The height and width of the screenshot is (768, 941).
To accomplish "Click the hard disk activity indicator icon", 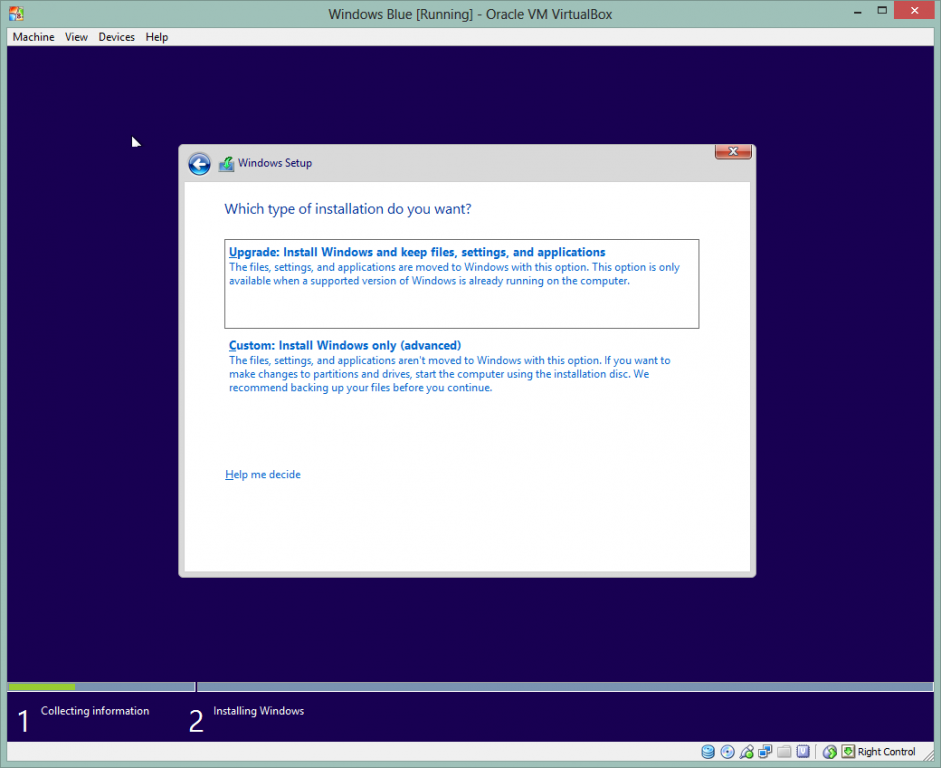I will [708, 752].
